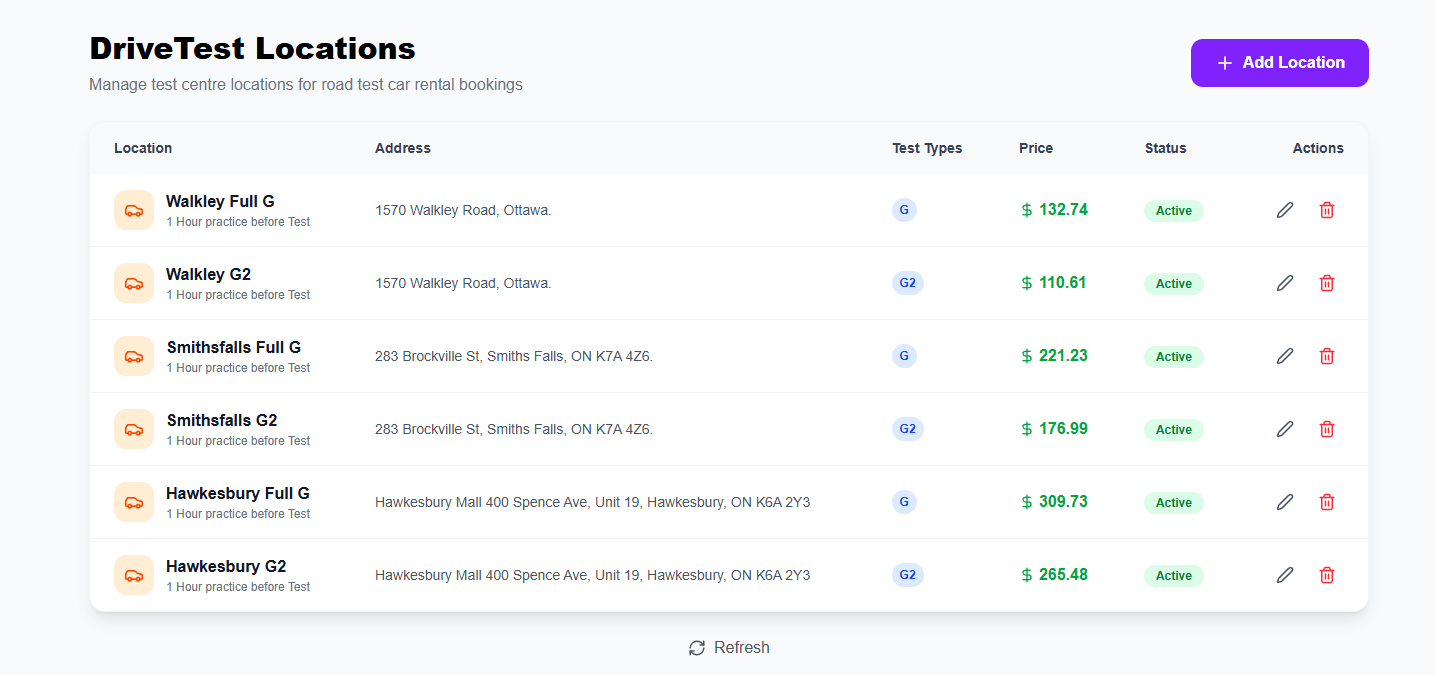This screenshot has height=675, width=1436.
Task: Click the Price column header
Action: tap(1035, 148)
